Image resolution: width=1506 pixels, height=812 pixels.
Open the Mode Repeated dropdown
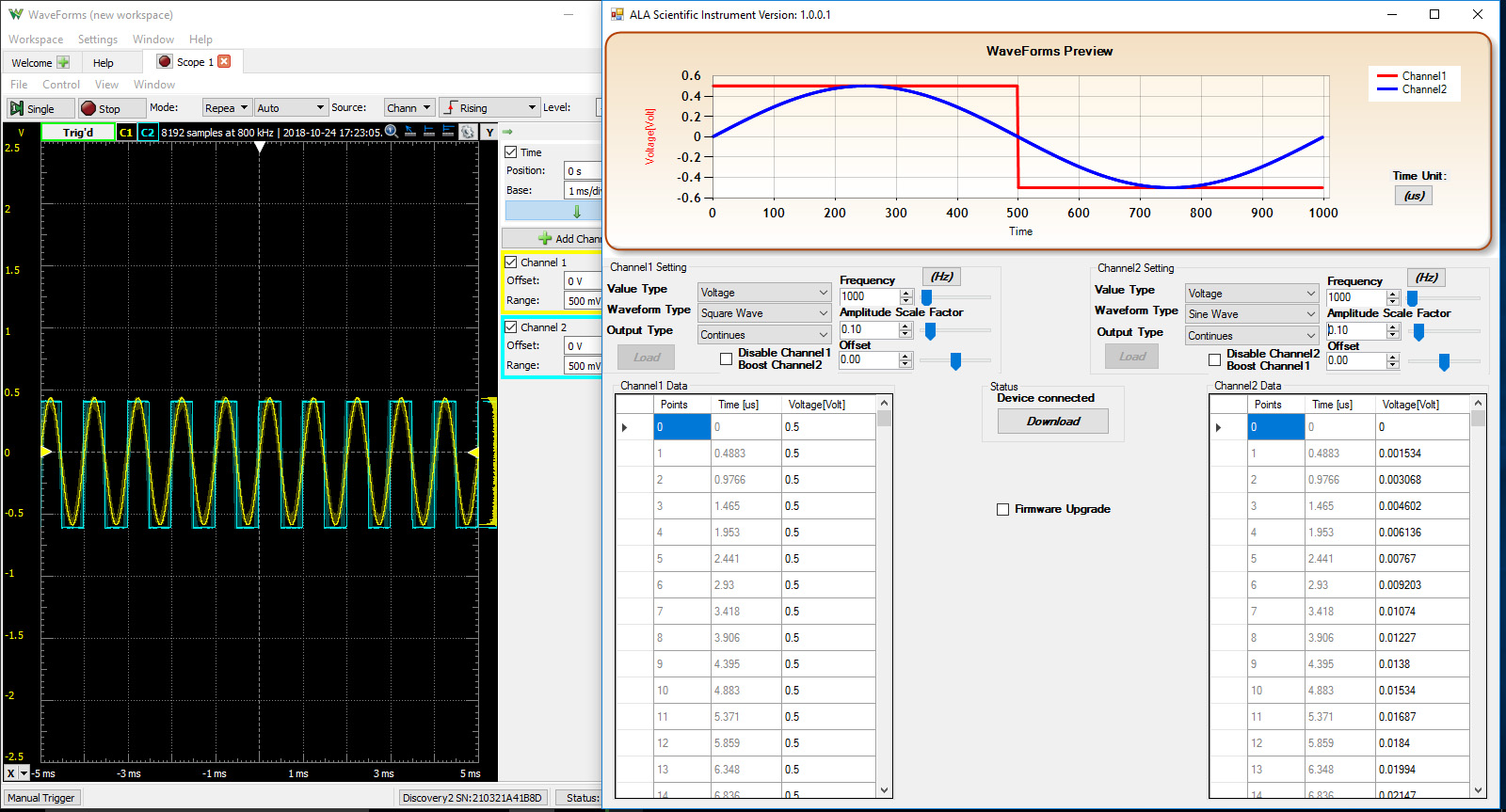pos(227,107)
